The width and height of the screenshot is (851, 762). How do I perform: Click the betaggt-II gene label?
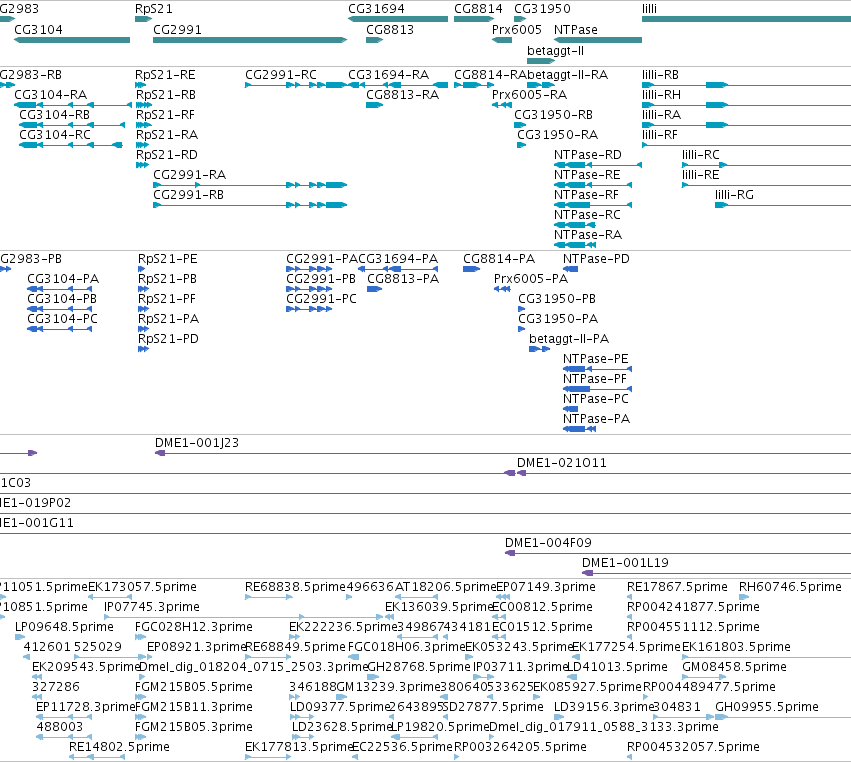(x=555, y=50)
